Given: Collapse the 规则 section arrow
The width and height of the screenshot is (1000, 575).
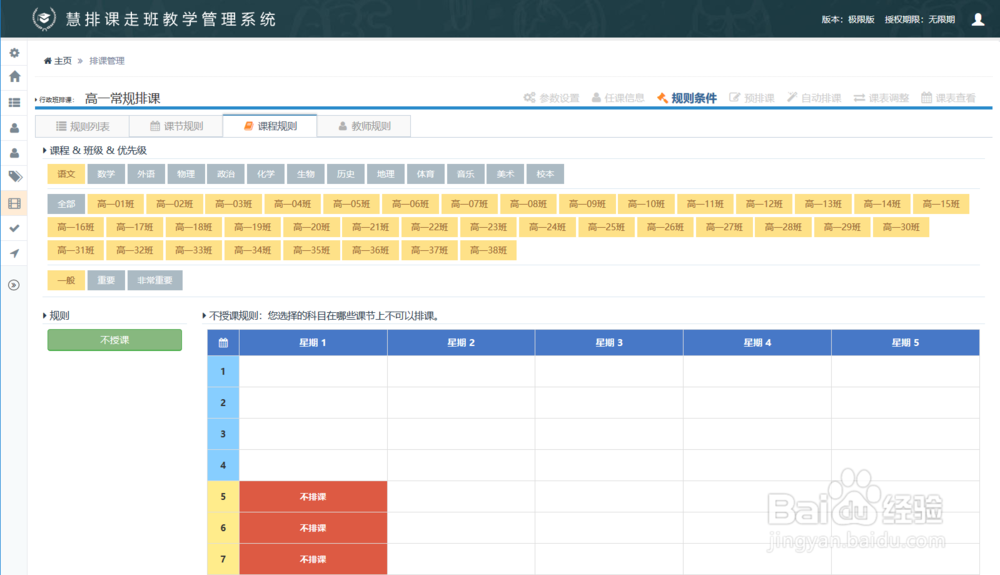Looking at the screenshot, I should pyautogui.click(x=44, y=316).
